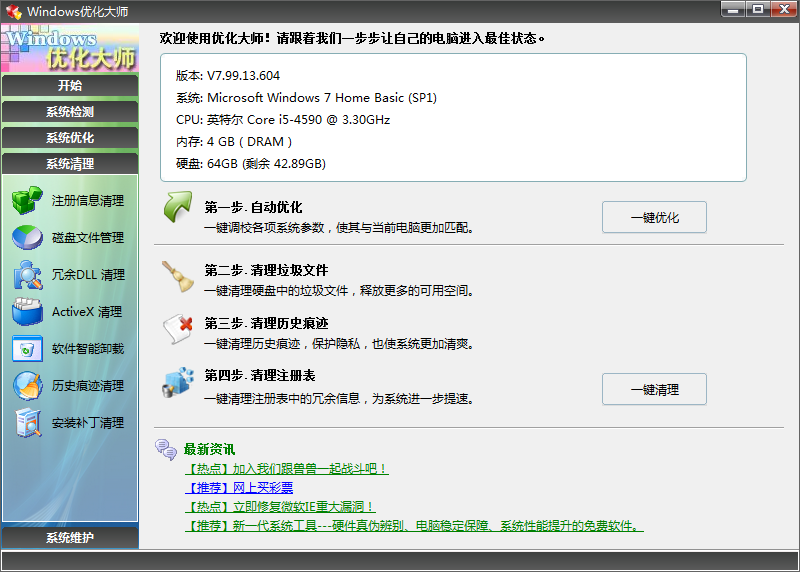Expand the 开始 sidebar section
800x572 pixels.
tap(70, 86)
